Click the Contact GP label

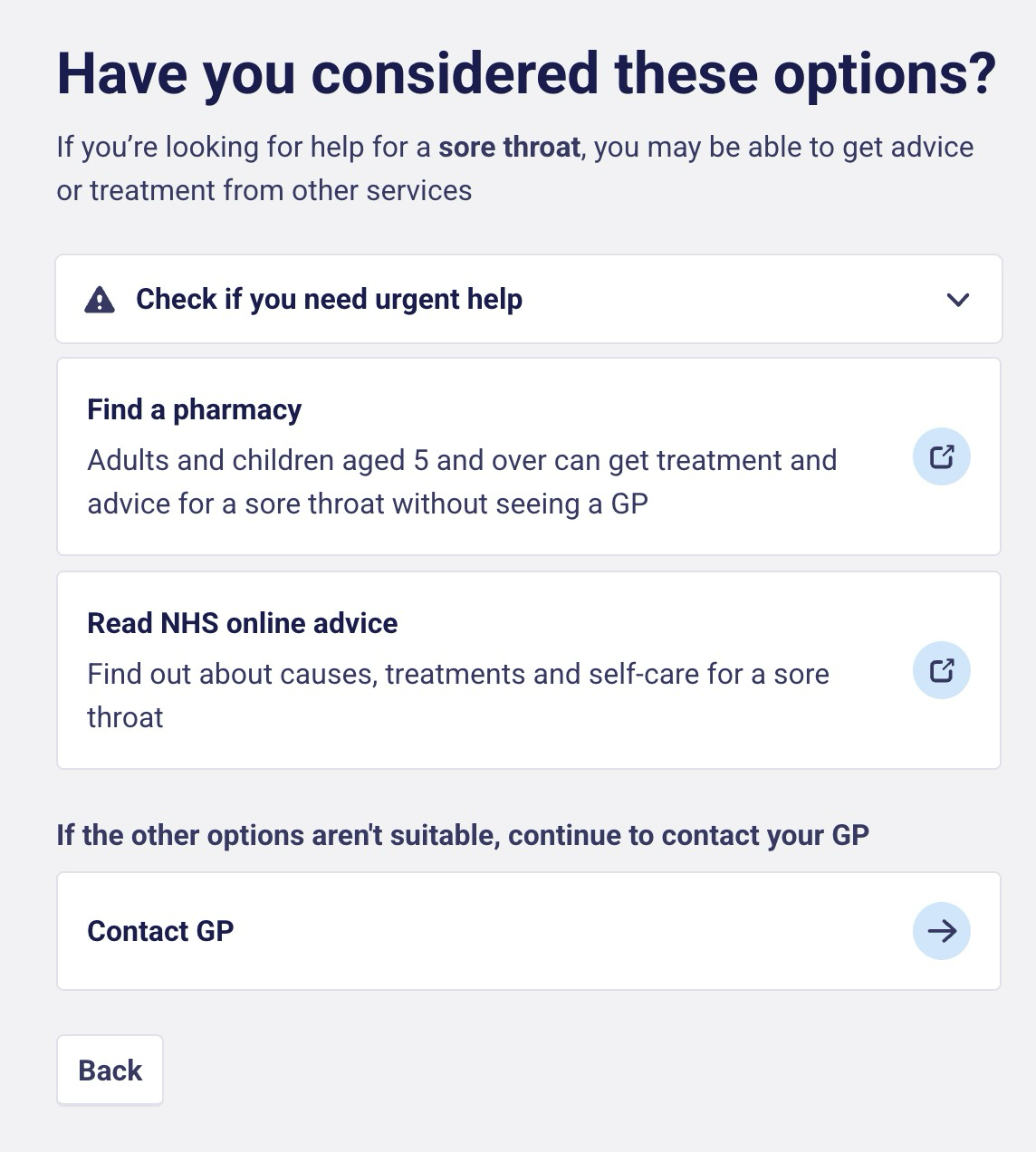[x=160, y=931]
